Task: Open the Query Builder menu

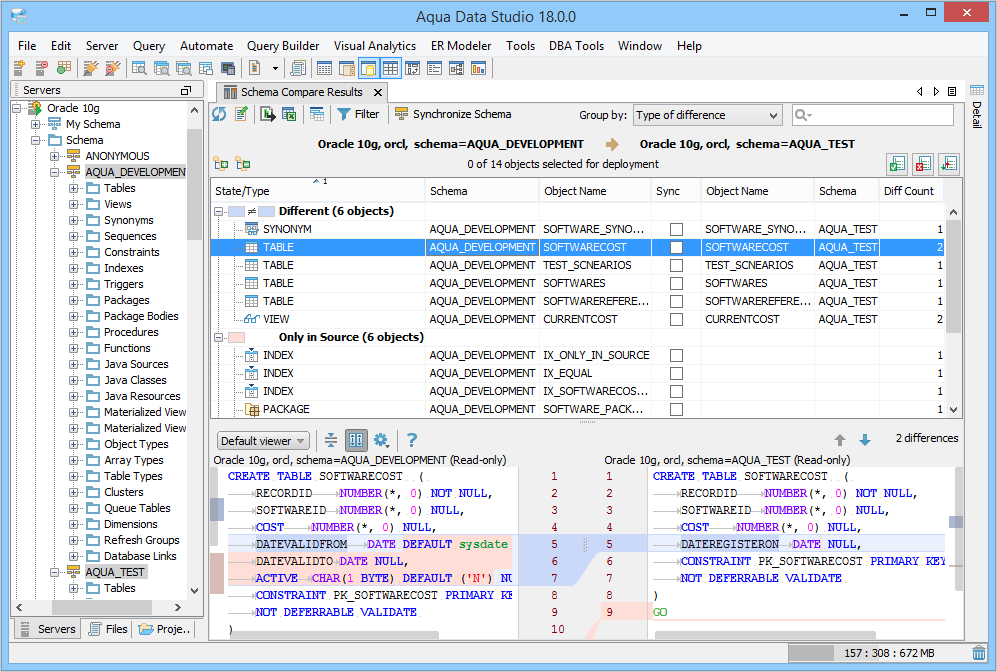Action: 283,46
